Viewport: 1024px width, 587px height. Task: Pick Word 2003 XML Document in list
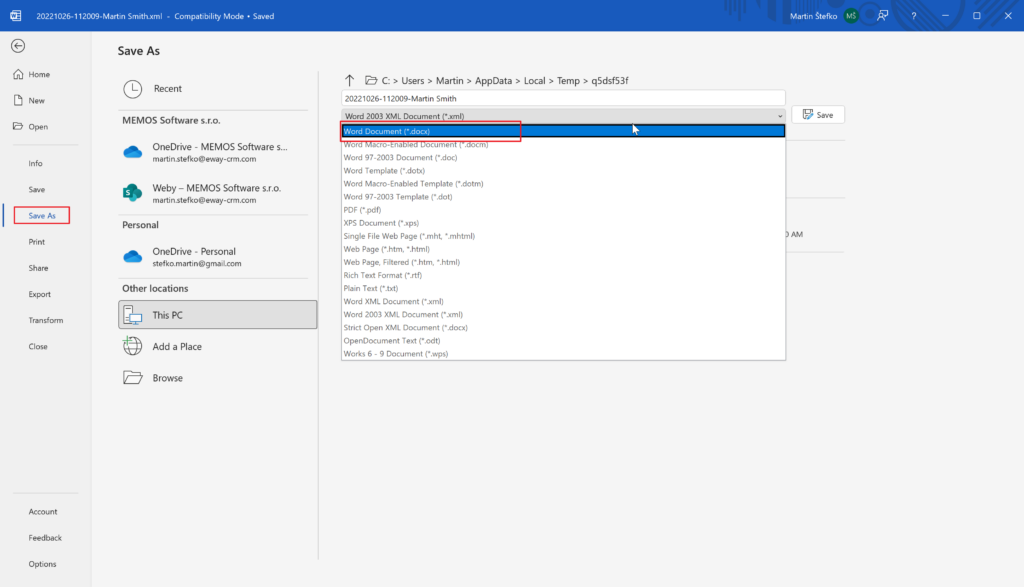tap(563, 314)
